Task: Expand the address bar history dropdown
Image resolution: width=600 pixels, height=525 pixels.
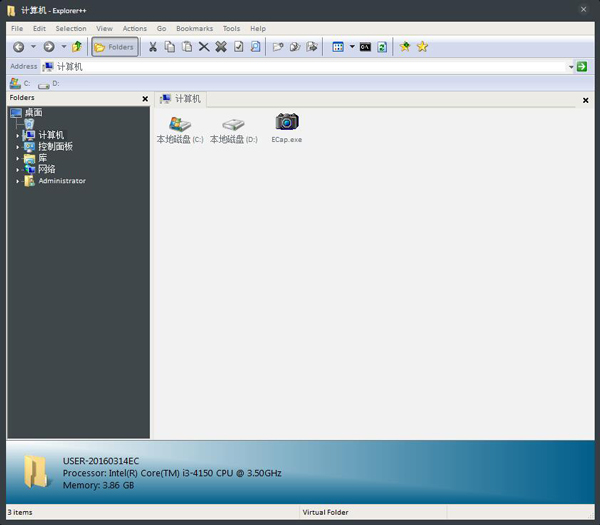Action: [x=571, y=67]
